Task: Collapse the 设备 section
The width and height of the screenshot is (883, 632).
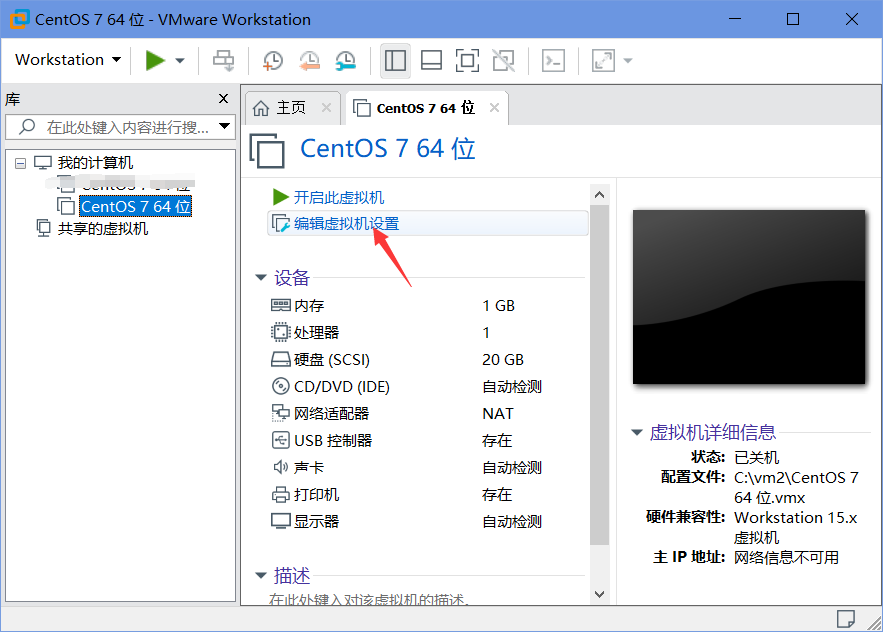Action: pos(261,277)
